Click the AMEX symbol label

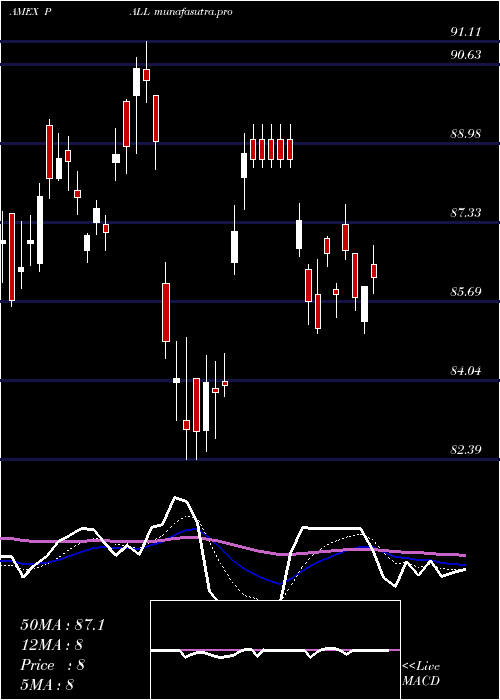[25, 12]
